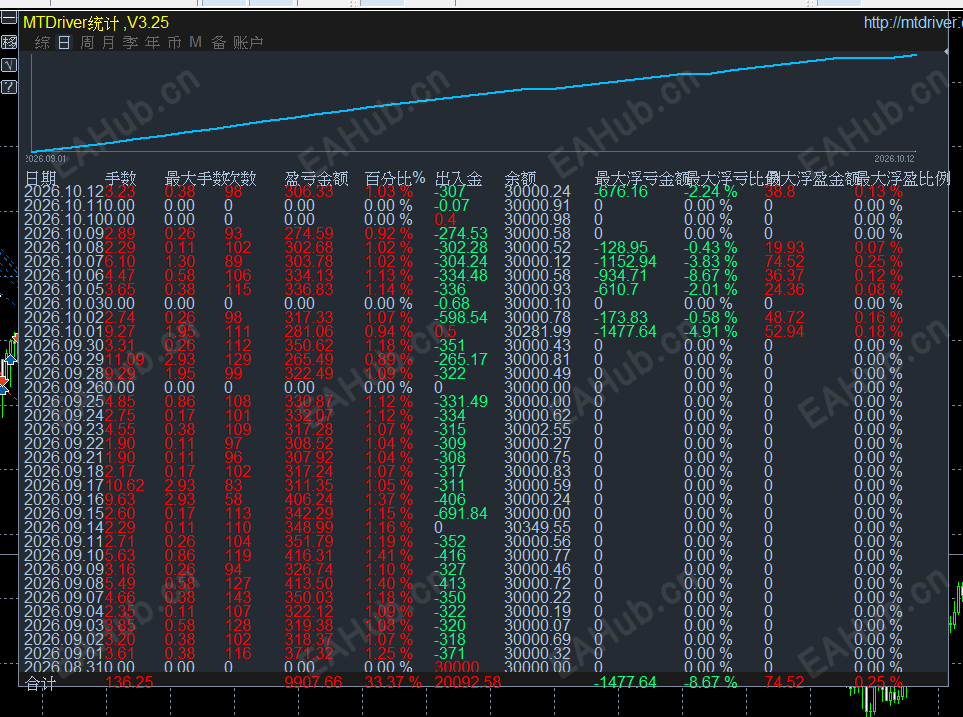Go to the 账户 account tab
Image resolution: width=963 pixels, height=717 pixels.
point(248,42)
